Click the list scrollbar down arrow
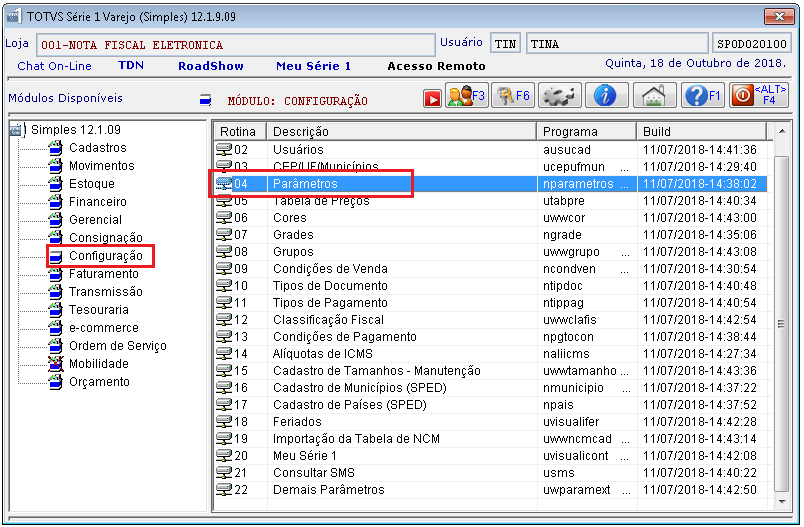Viewport: 804px width, 527px height. (782, 502)
